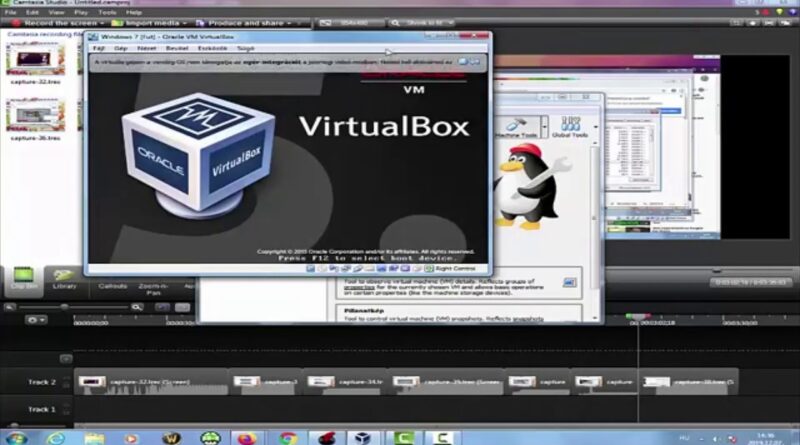Viewport: 800px width, 445px height.
Task: Toggle the lower visibility icon on Track 1
Action: (66, 412)
